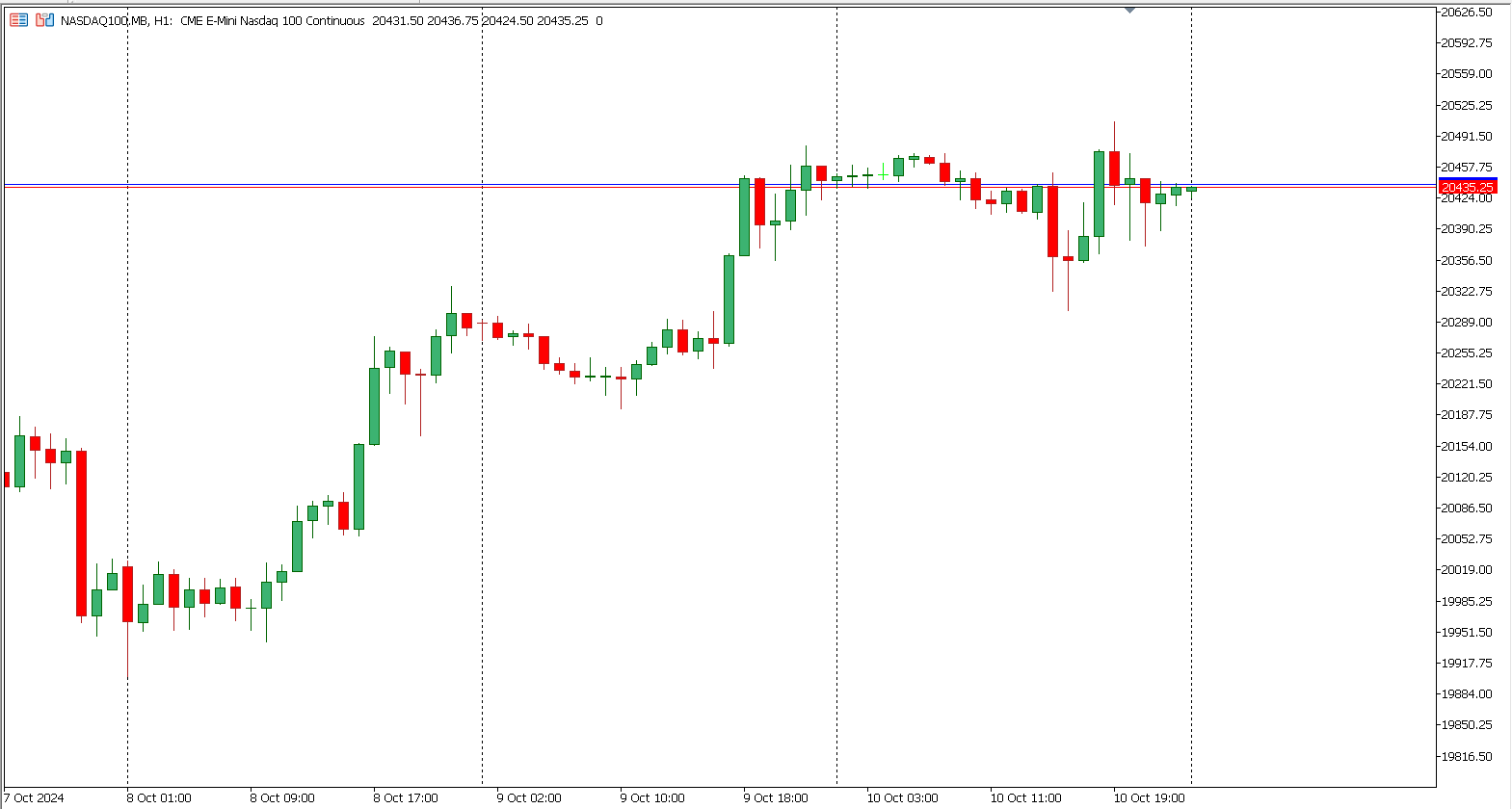The image size is (1512, 809).
Task: Click the 20289.00 price scale label
Action: coord(1466,322)
